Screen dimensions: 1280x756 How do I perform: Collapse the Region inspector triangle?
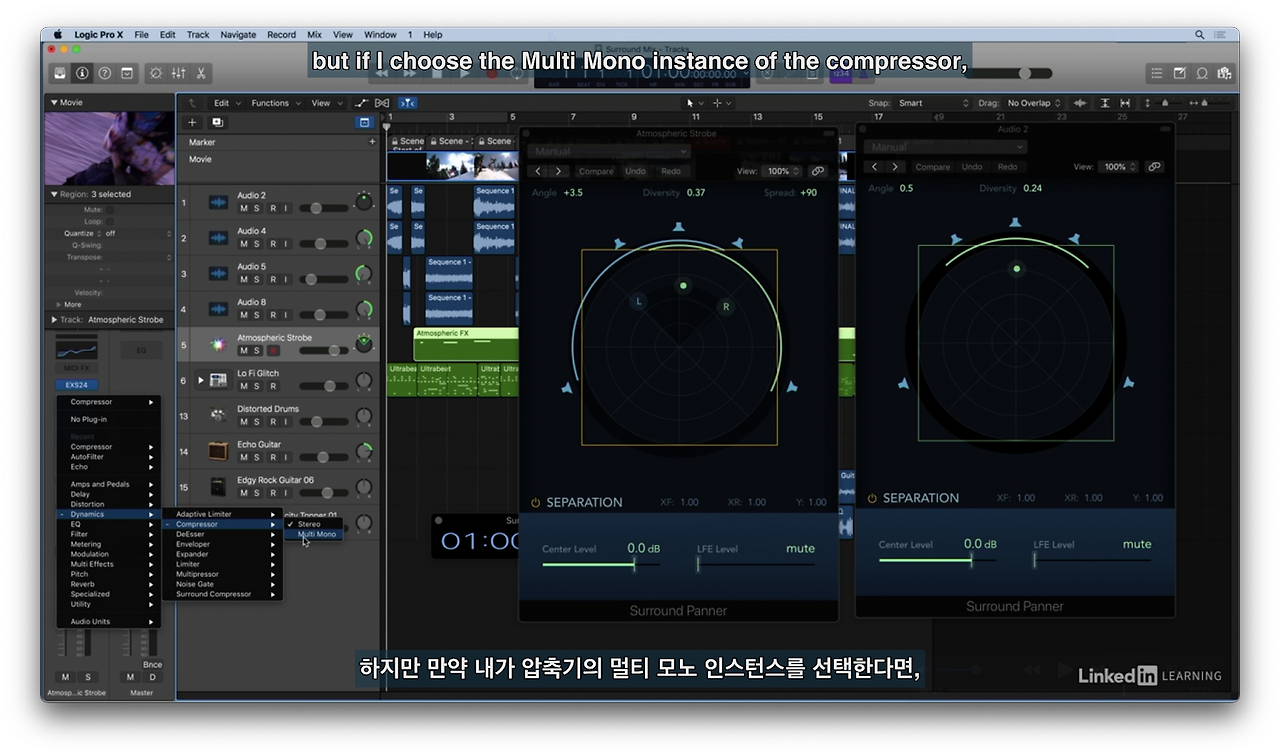point(54,194)
